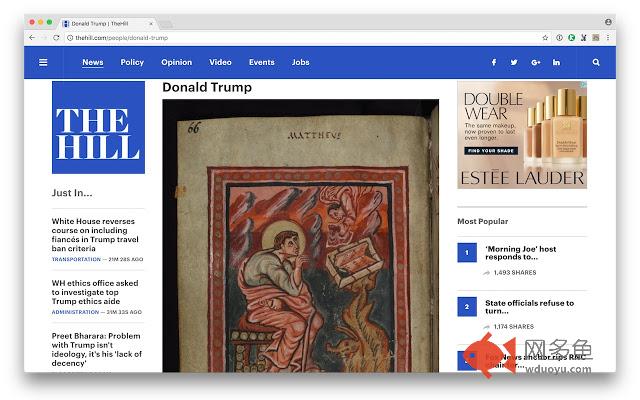Click the green circular extension icon

pyautogui.click(x=571, y=38)
